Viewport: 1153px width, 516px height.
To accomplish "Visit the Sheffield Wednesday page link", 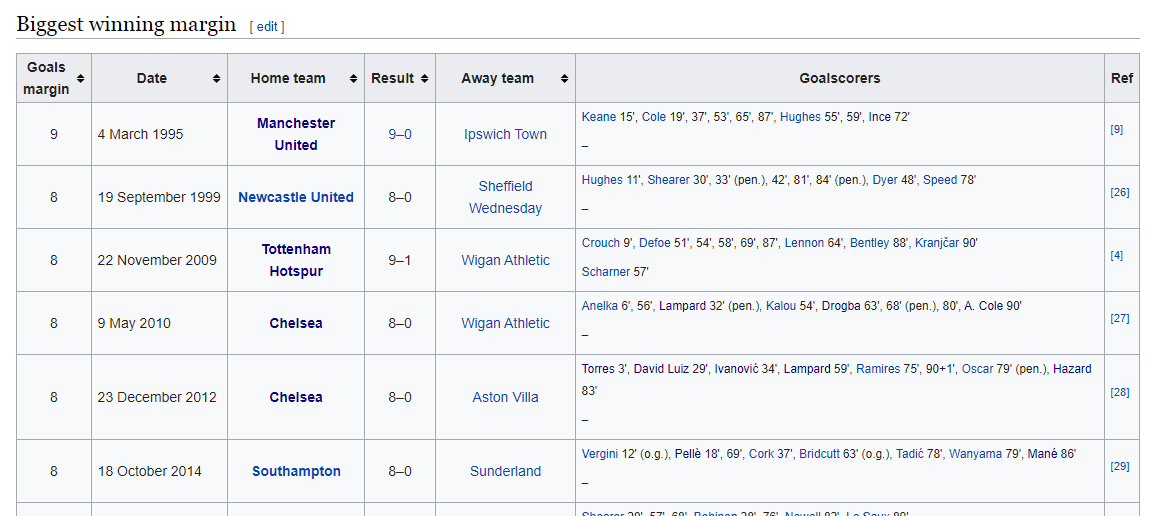I will click(505, 197).
